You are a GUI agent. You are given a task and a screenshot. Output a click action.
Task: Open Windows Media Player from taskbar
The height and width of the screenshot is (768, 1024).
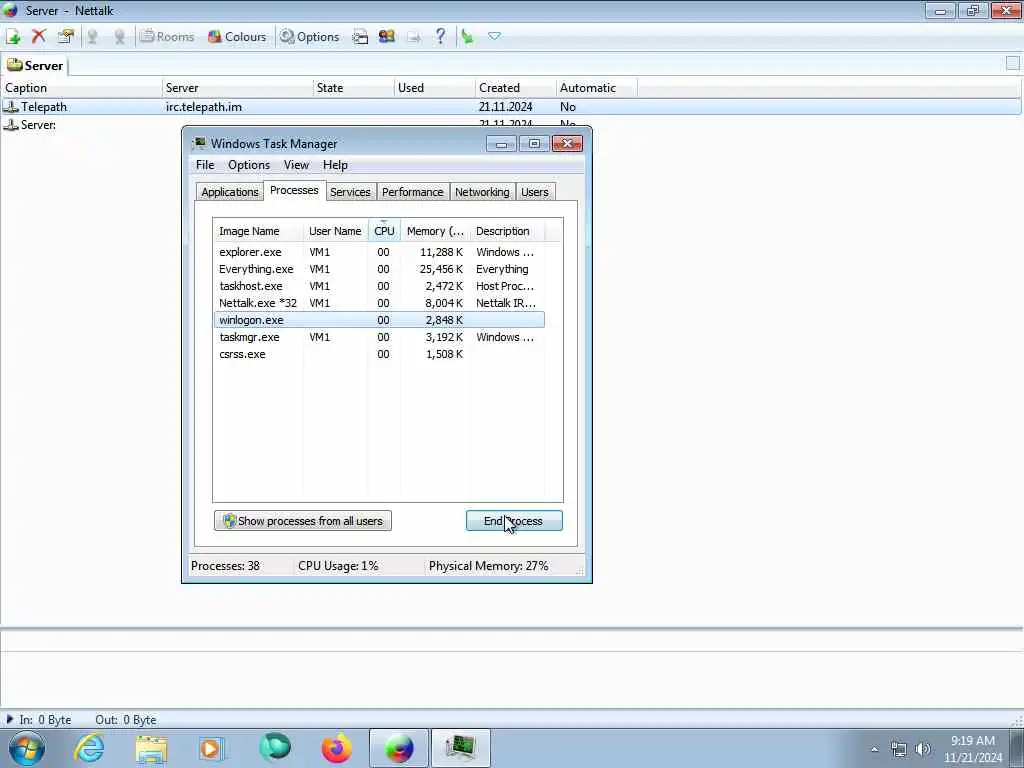(212, 748)
